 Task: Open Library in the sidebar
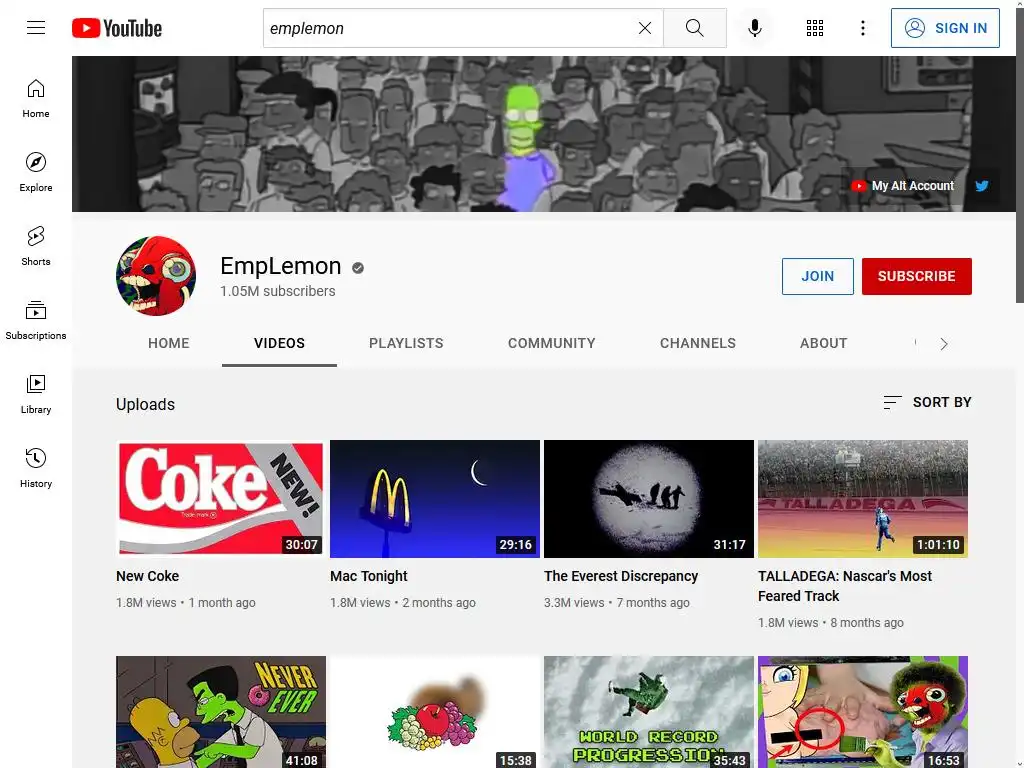coord(36,394)
